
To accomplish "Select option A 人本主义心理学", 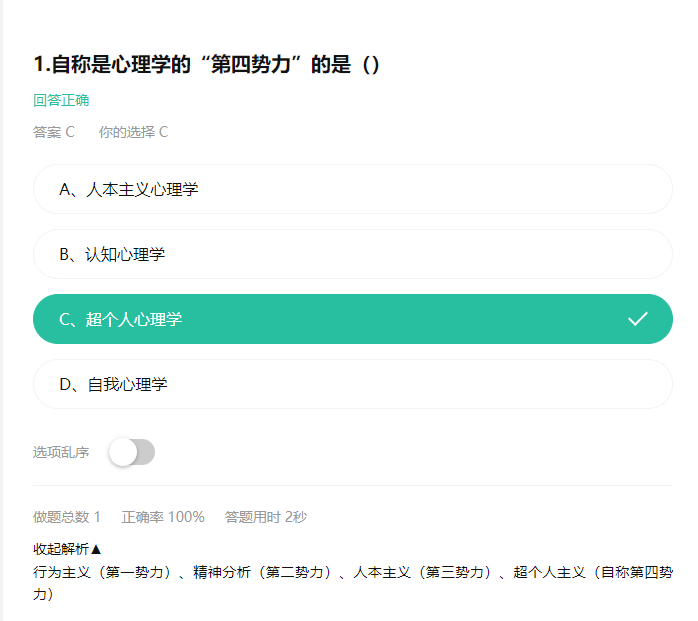I will (353, 189).
